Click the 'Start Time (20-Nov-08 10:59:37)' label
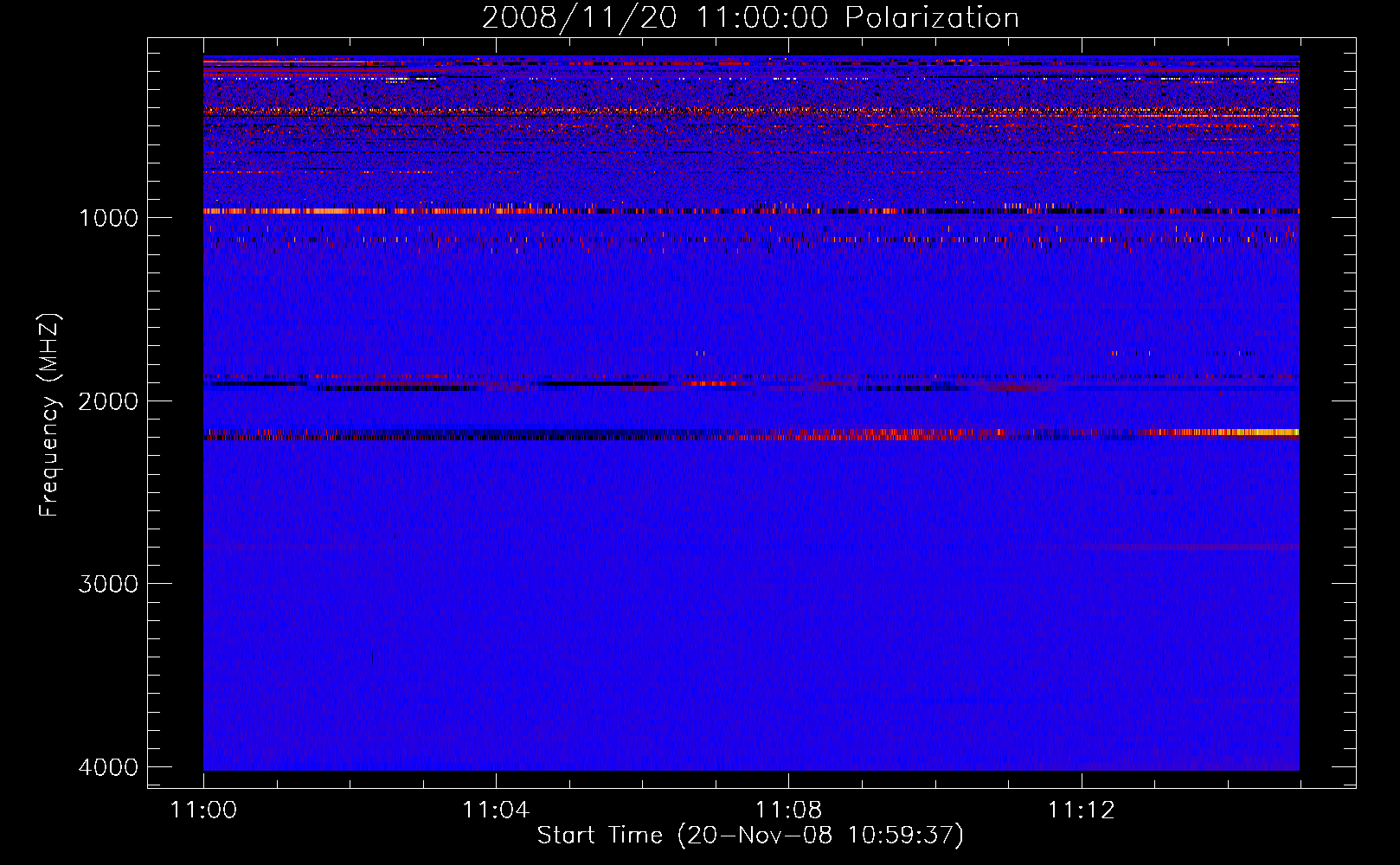The width and height of the screenshot is (1400, 865). (x=750, y=836)
